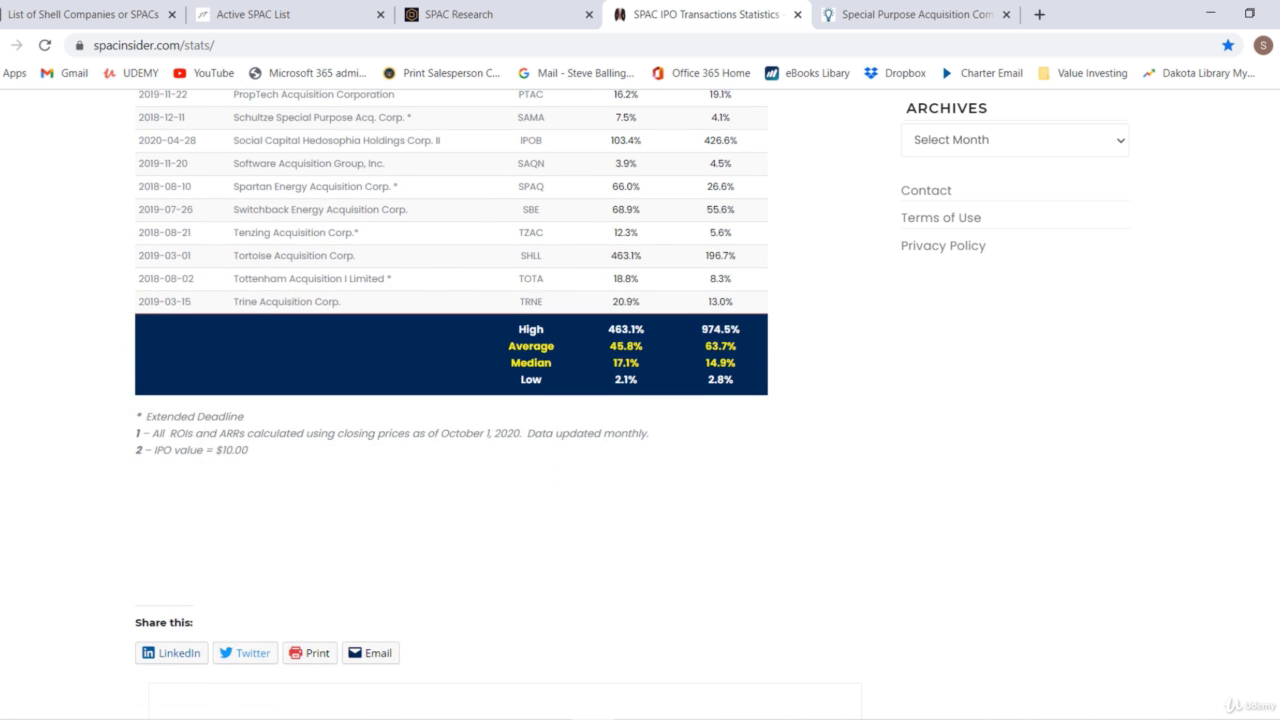
Task: Reload the current page
Action: point(45,45)
